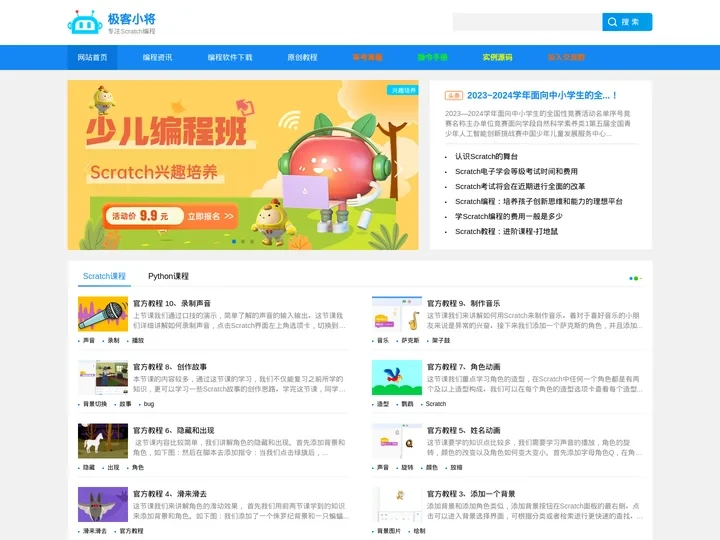
Task: Open title 官方教程 10、录制声音
Action: click(x=172, y=304)
